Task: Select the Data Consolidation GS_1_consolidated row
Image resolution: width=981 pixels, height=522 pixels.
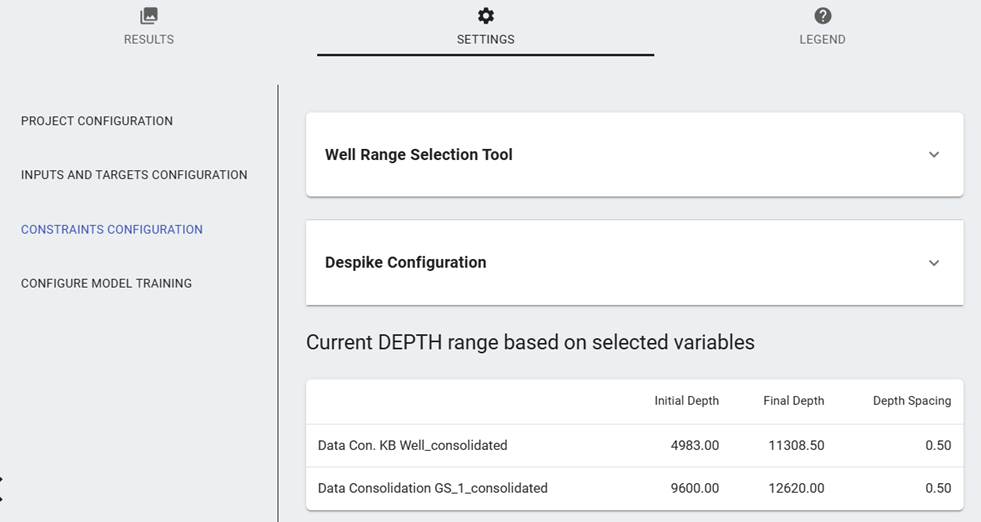Action: coord(433,488)
